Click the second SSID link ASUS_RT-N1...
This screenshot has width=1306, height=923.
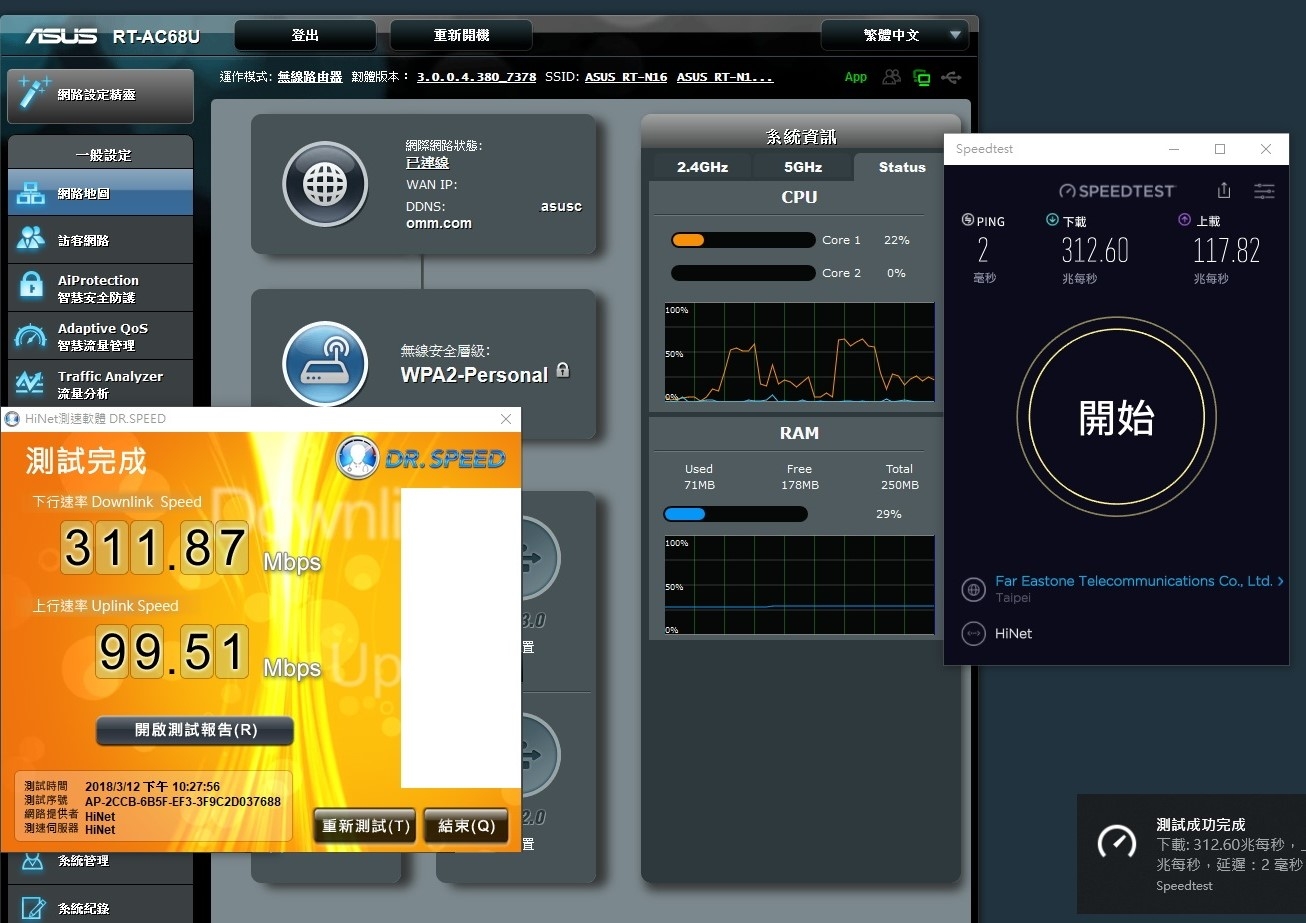pos(725,77)
